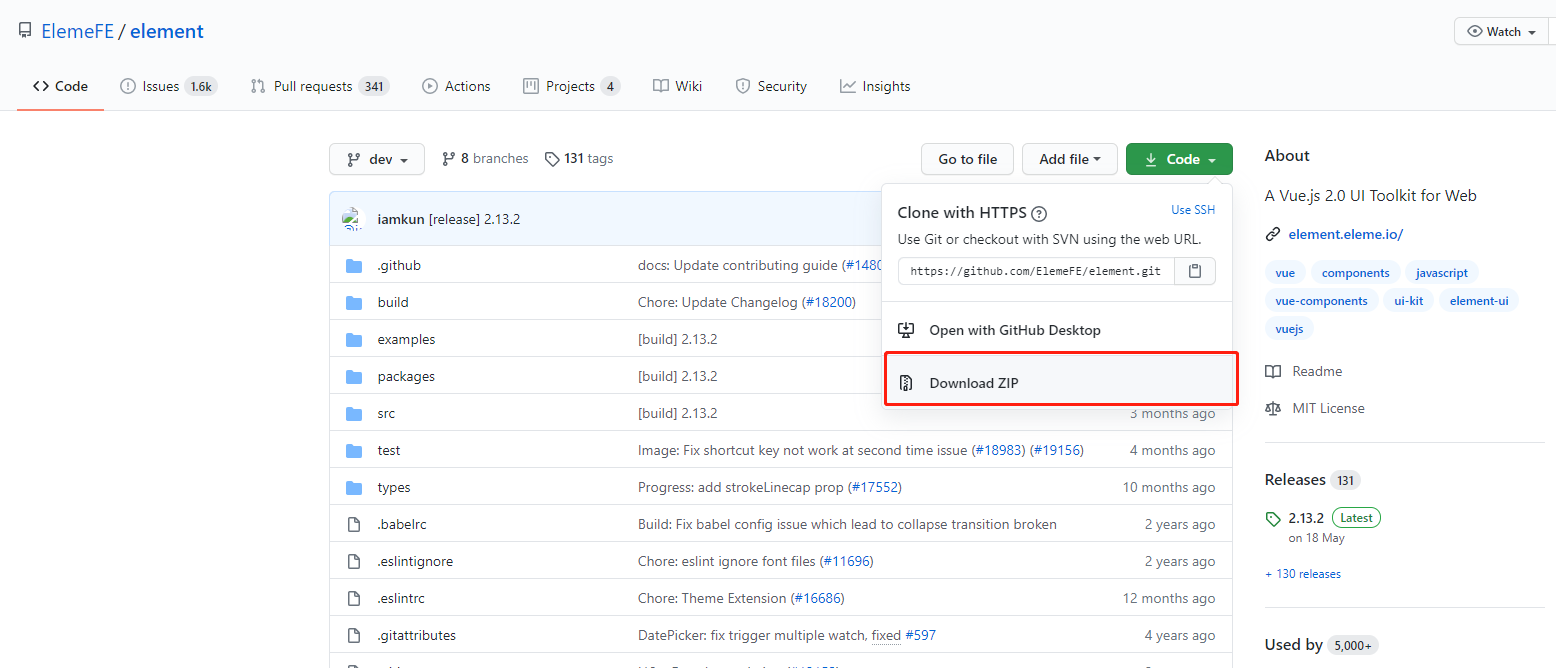Click the ui-kit topic tag
Viewport: 1556px width, 668px height.
pyautogui.click(x=1408, y=301)
